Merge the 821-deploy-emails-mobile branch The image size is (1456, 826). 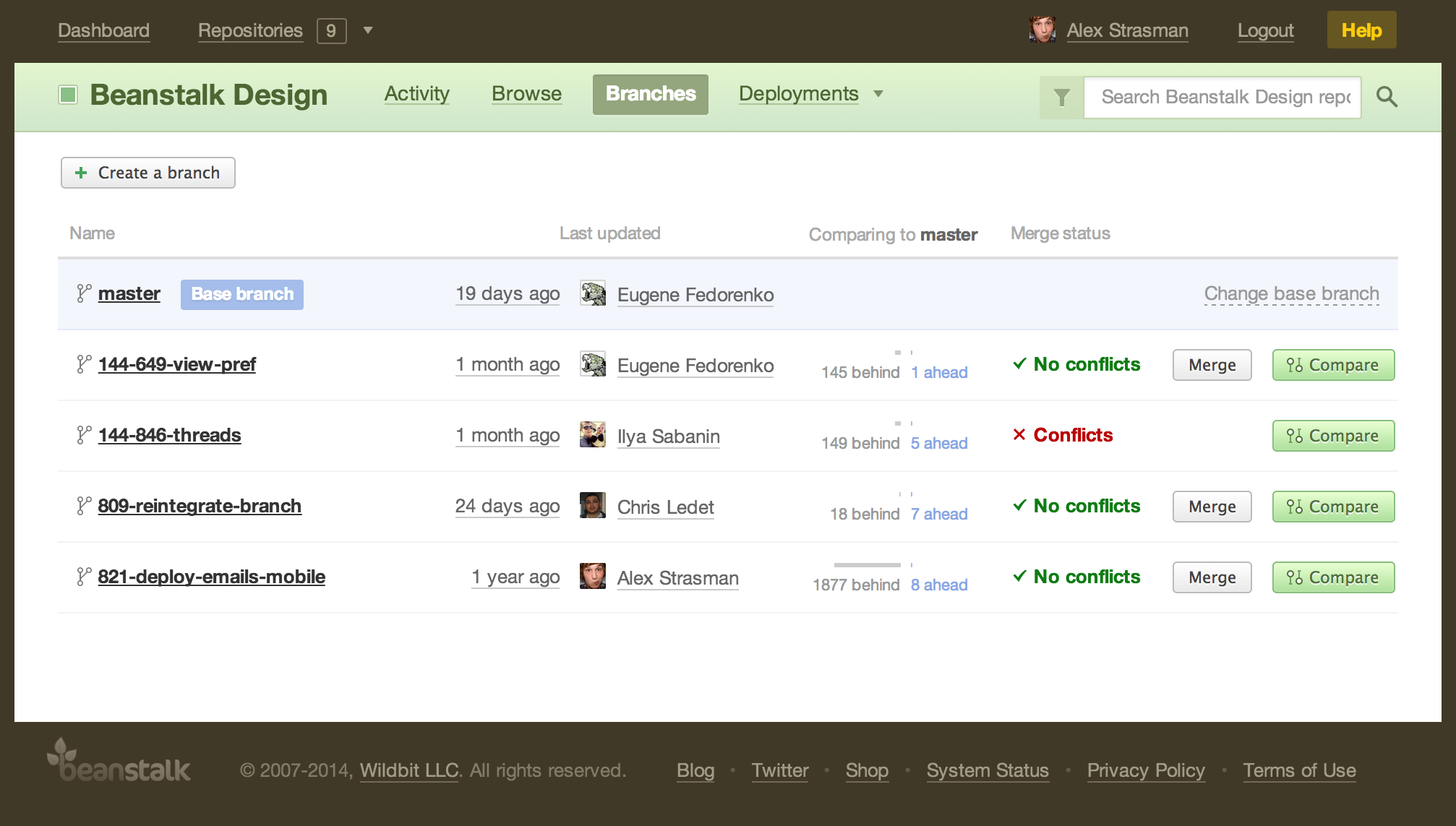click(x=1212, y=577)
